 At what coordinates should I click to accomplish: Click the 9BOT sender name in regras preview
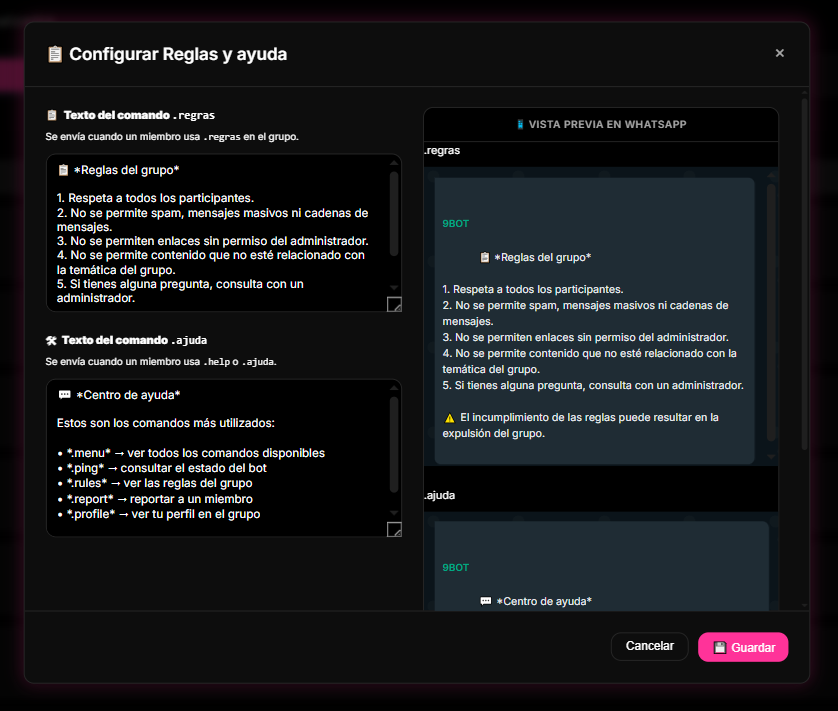tap(455, 224)
